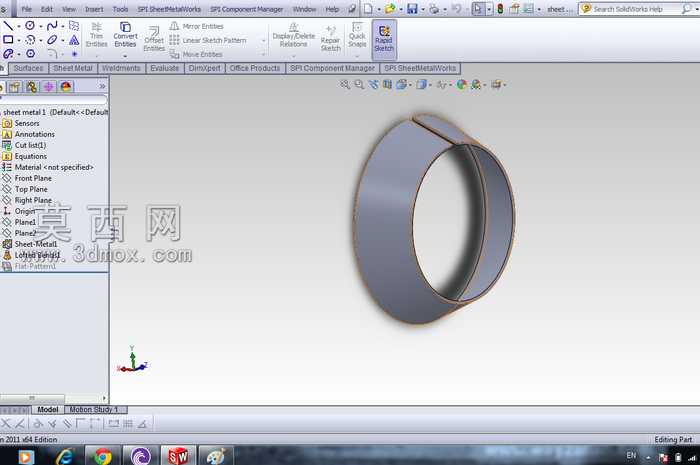Select the Ellipse sketch tool
Image resolution: width=700 pixels, height=465 pixels.
click(52, 40)
